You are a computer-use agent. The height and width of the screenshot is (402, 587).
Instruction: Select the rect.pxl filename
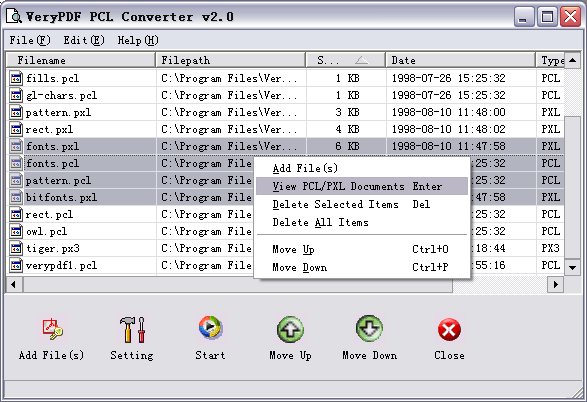coord(49,130)
